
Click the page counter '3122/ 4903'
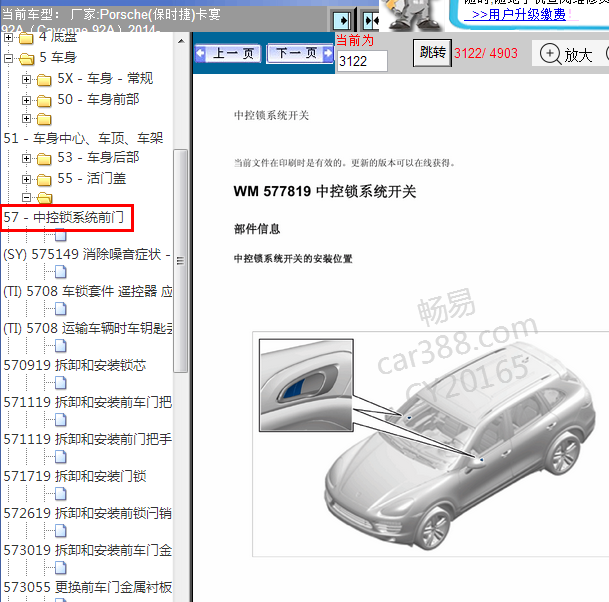coord(486,53)
